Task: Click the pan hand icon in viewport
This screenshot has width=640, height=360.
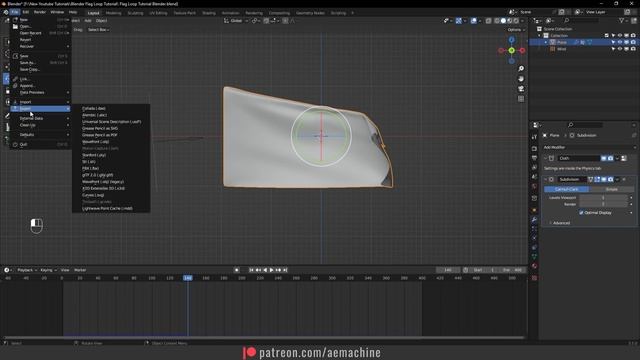Action: coord(521,78)
